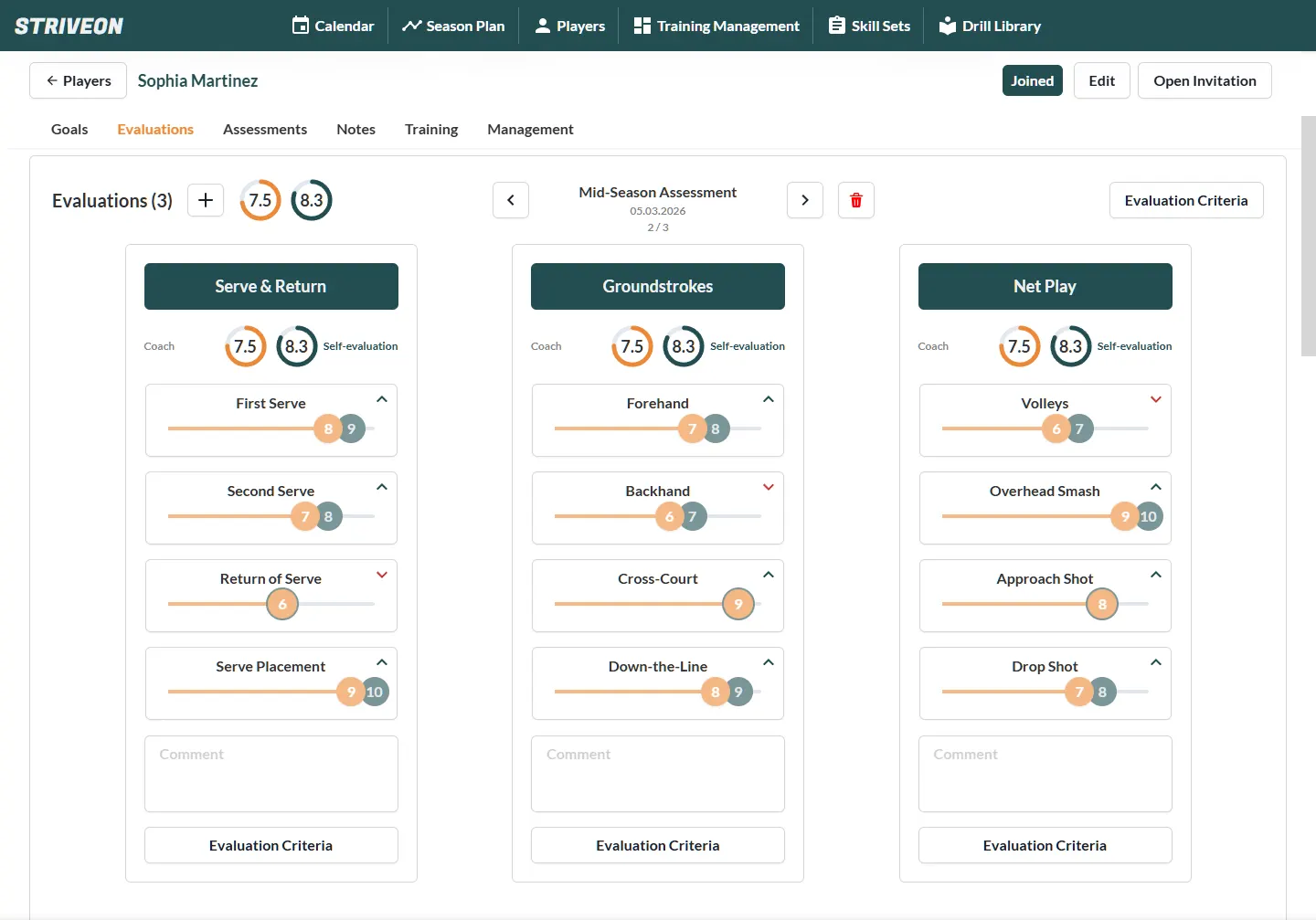Image resolution: width=1316 pixels, height=920 pixels.
Task: Open the Drill Library
Action: tap(990, 26)
